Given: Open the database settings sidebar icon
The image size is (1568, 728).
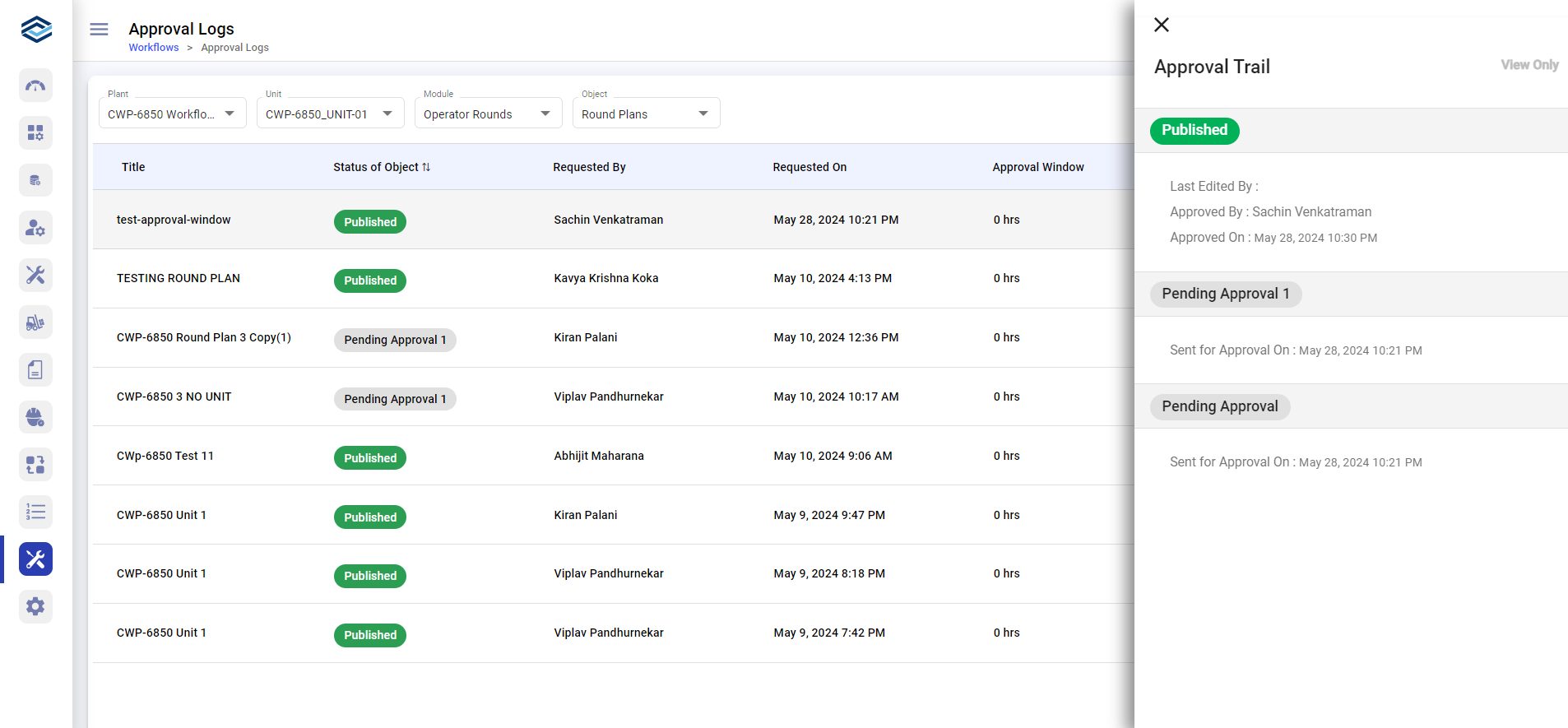Looking at the screenshot, I should (35, 180).
